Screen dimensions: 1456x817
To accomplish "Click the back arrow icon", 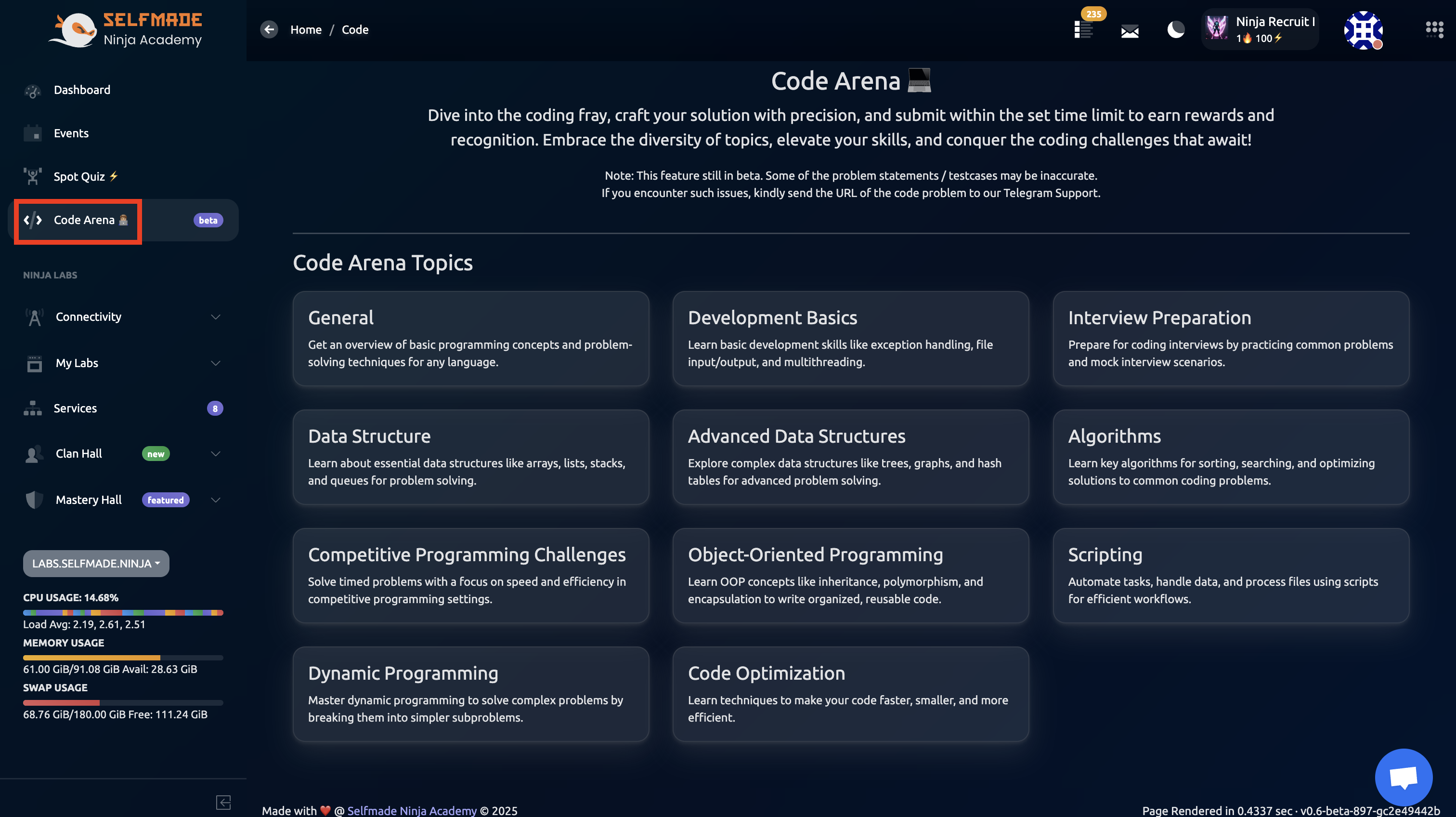I will point(269,29).
